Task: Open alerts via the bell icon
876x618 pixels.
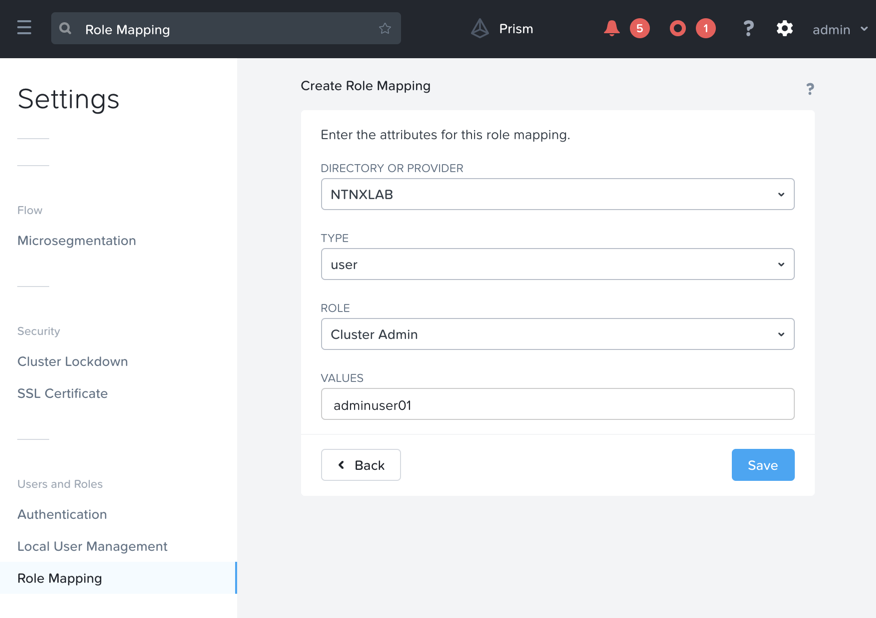Action: [x=612, y=28]
